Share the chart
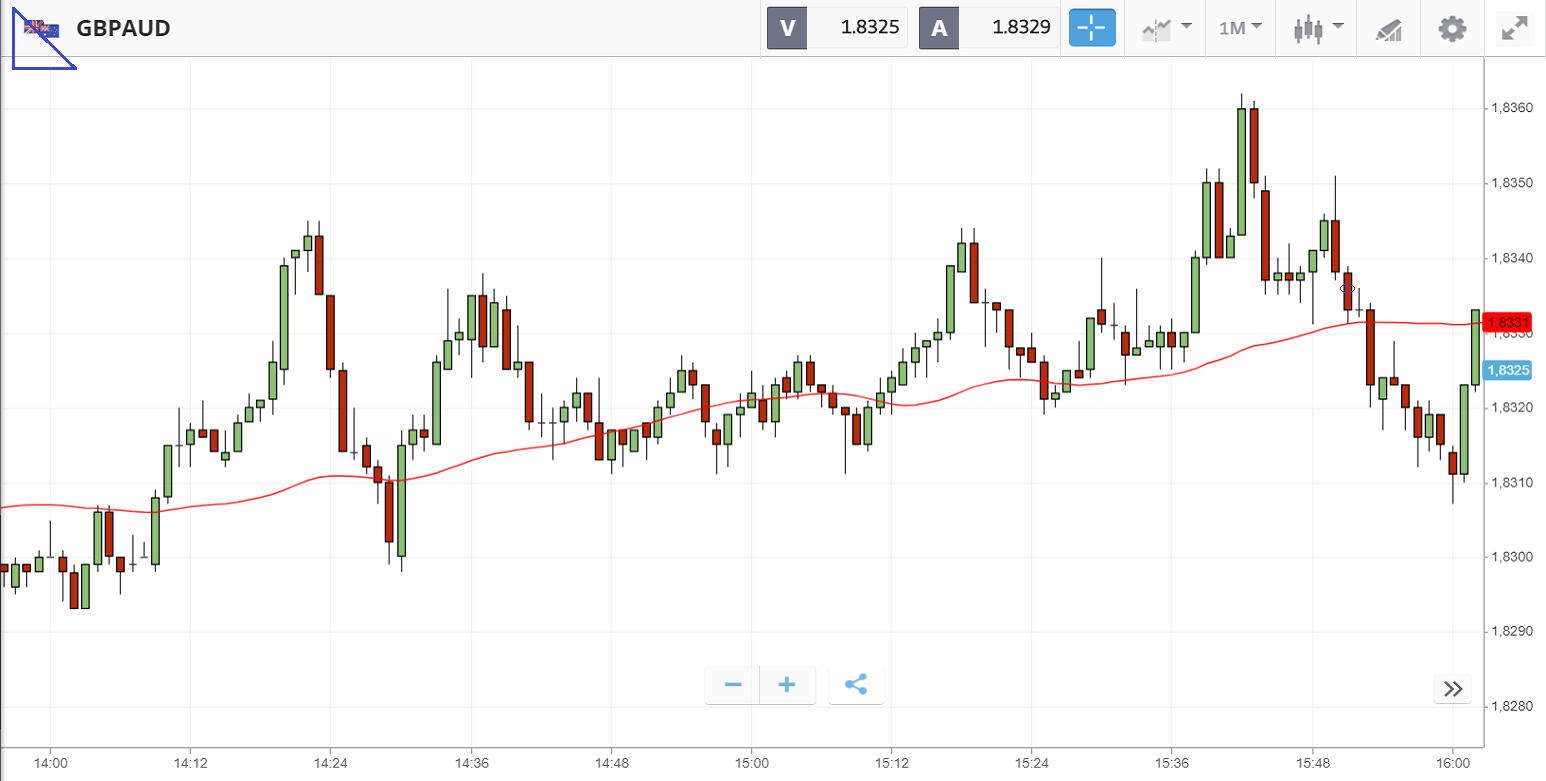The width and height of the screenshot is (1546, 781). click(856, 685)
